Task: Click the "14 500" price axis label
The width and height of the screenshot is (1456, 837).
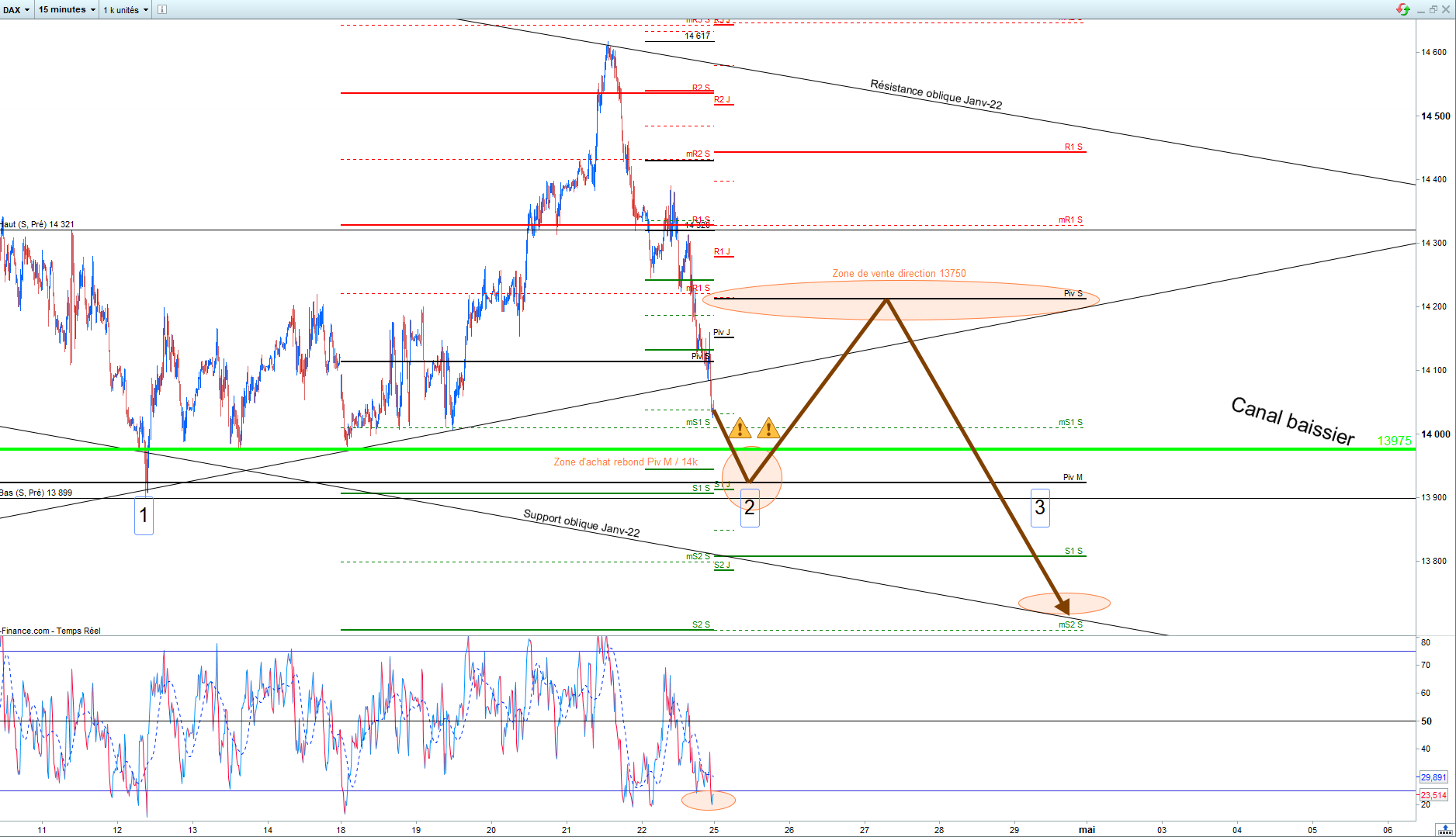Action: pyautogui.click(x=1435, y=116)
